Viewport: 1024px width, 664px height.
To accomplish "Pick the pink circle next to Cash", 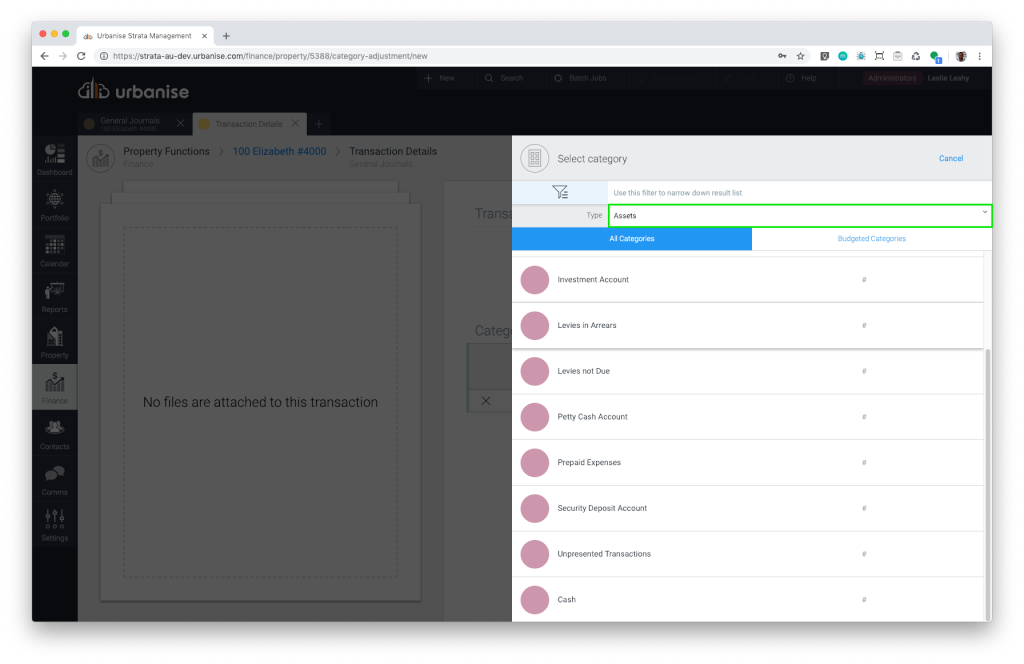I will pyautogui.click(x=535, y=600).
